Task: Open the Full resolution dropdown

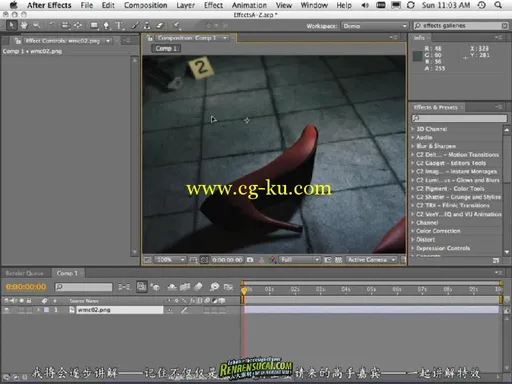Action: (x=300, y=260)
